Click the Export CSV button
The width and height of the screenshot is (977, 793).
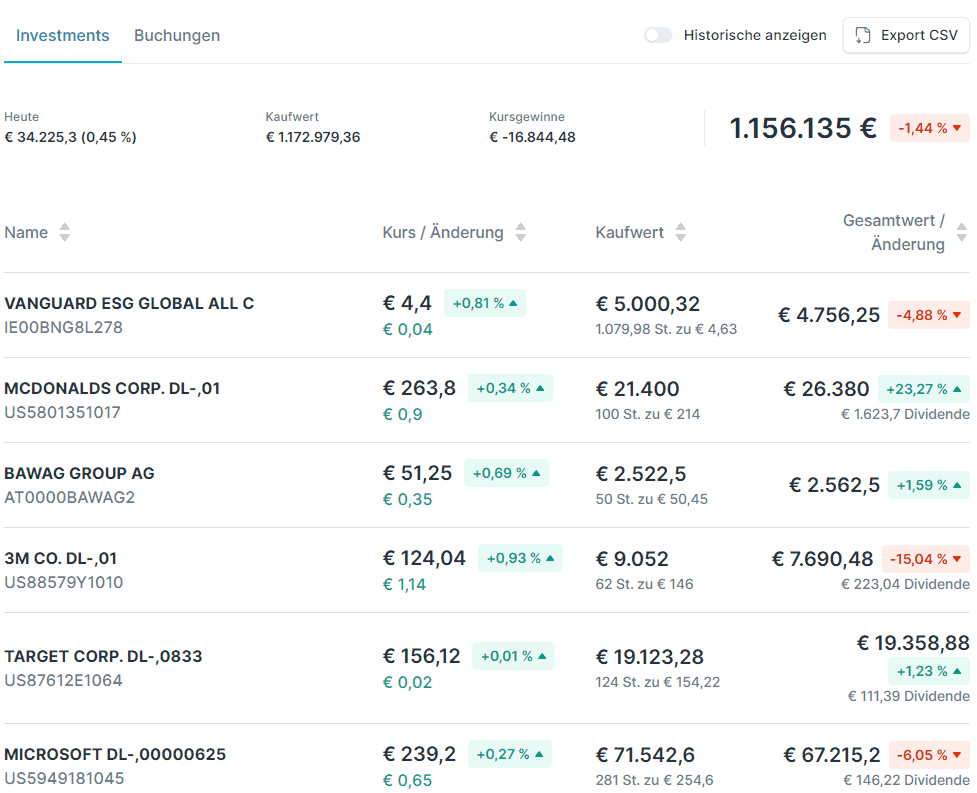coord(906,36)
